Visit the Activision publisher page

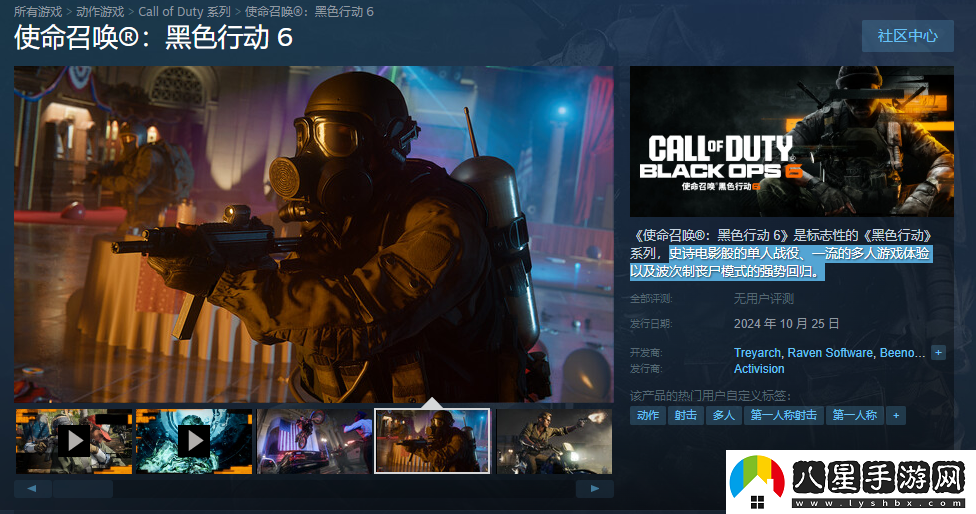[759, 369]
